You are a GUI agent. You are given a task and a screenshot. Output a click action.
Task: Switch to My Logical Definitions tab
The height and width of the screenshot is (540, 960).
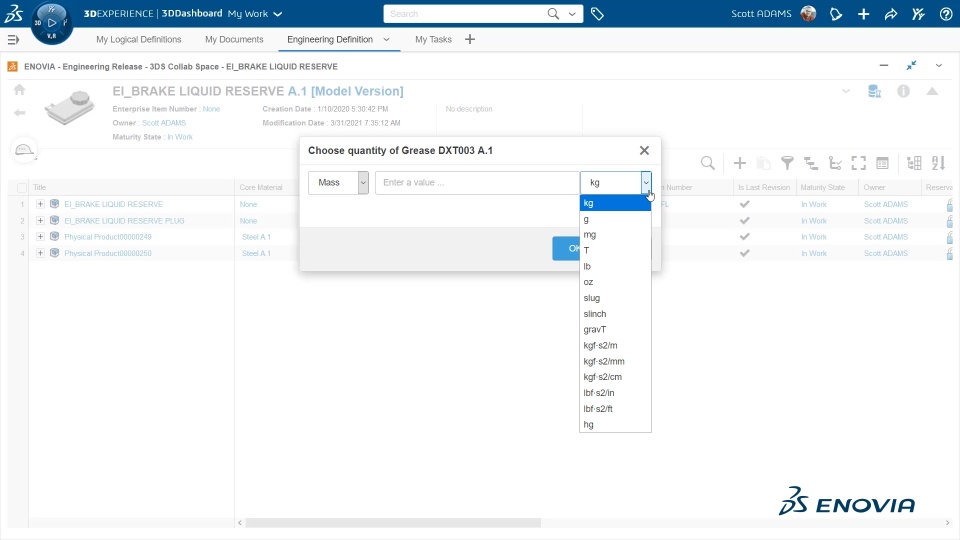coord(138,39)
